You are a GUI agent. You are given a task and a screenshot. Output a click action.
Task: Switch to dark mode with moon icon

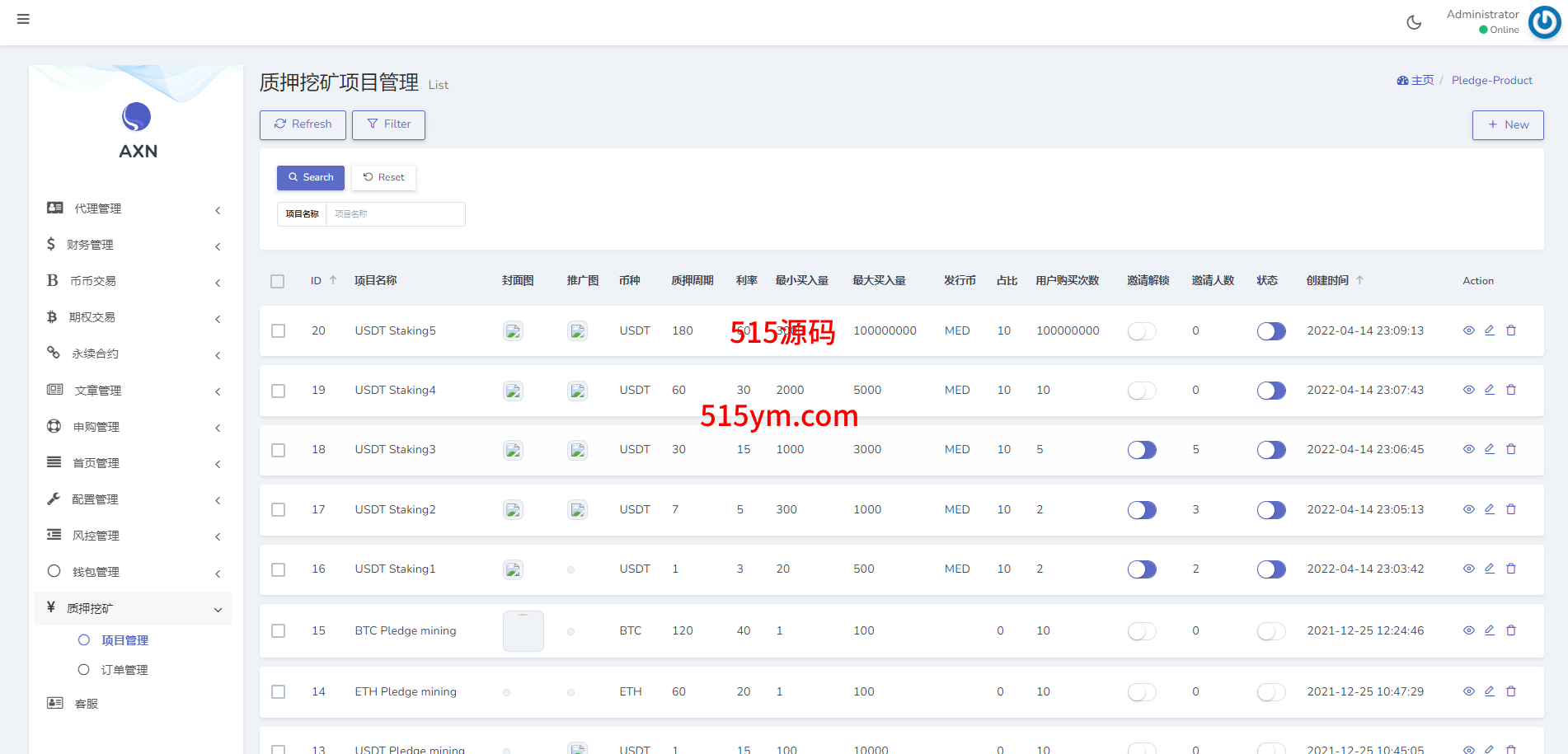1414,22
